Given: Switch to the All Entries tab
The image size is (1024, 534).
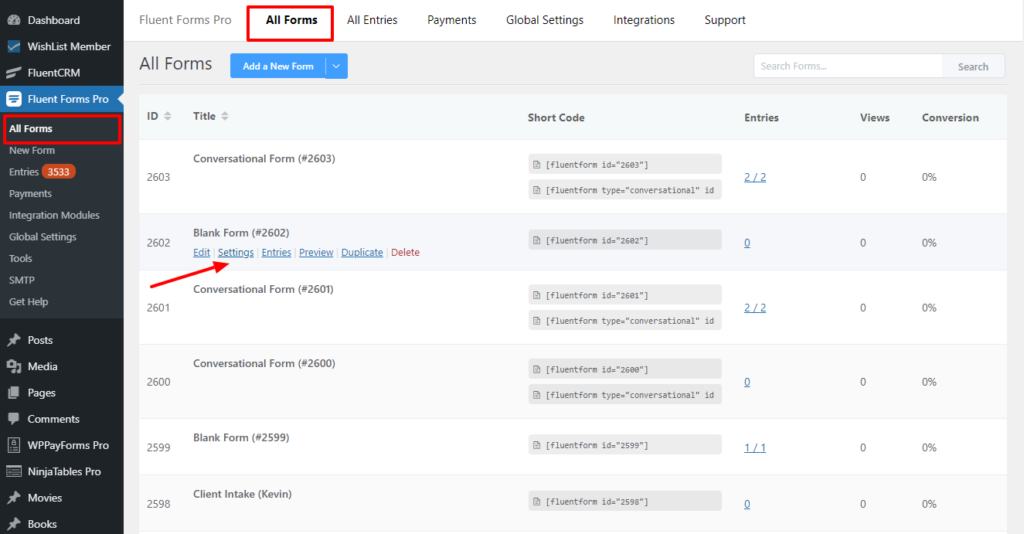Looking at the screenshot, I should point(372,20).
